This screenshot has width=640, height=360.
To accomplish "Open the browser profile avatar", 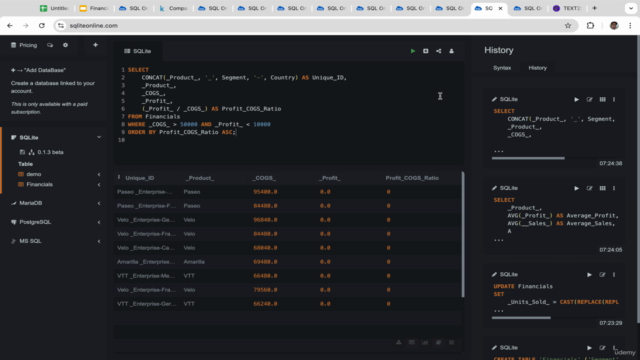I will 614,26.
